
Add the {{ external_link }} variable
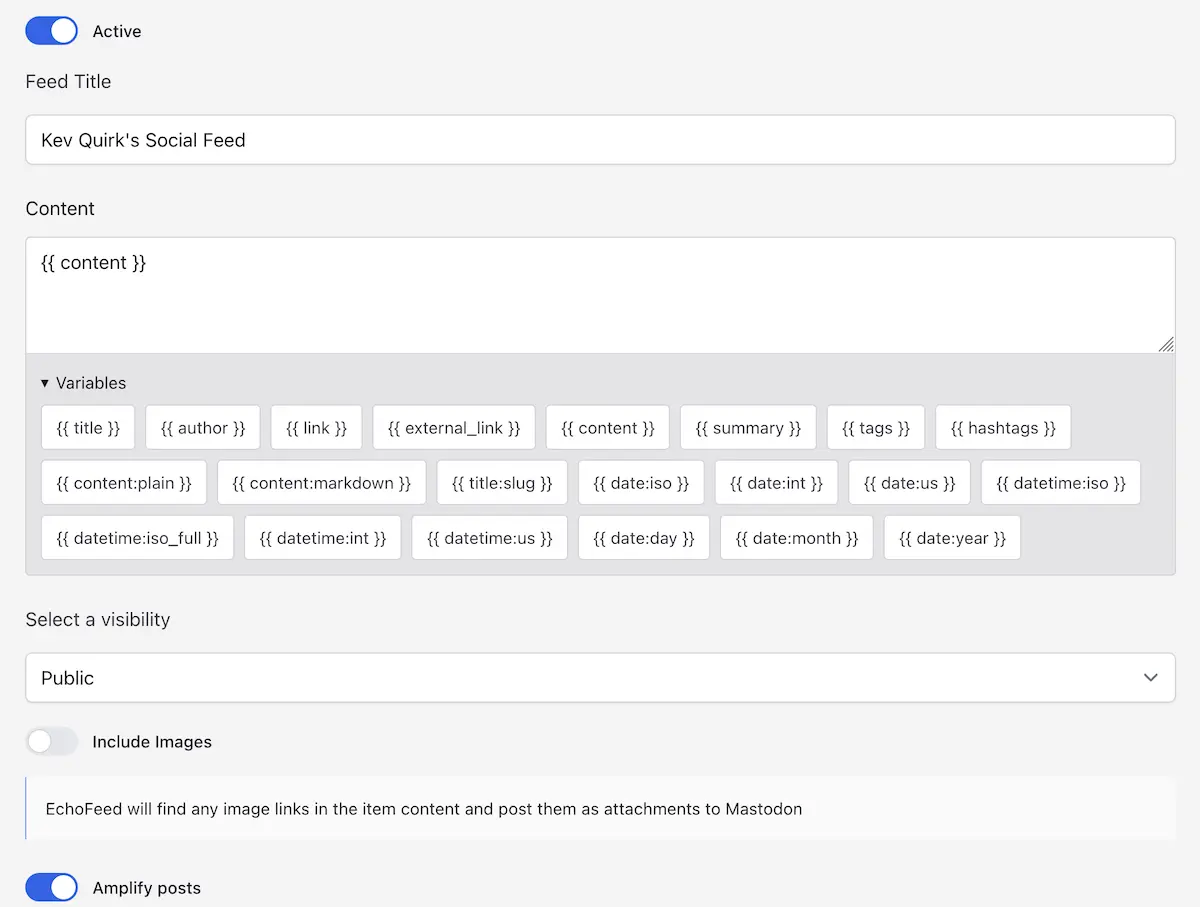point(454,428)
